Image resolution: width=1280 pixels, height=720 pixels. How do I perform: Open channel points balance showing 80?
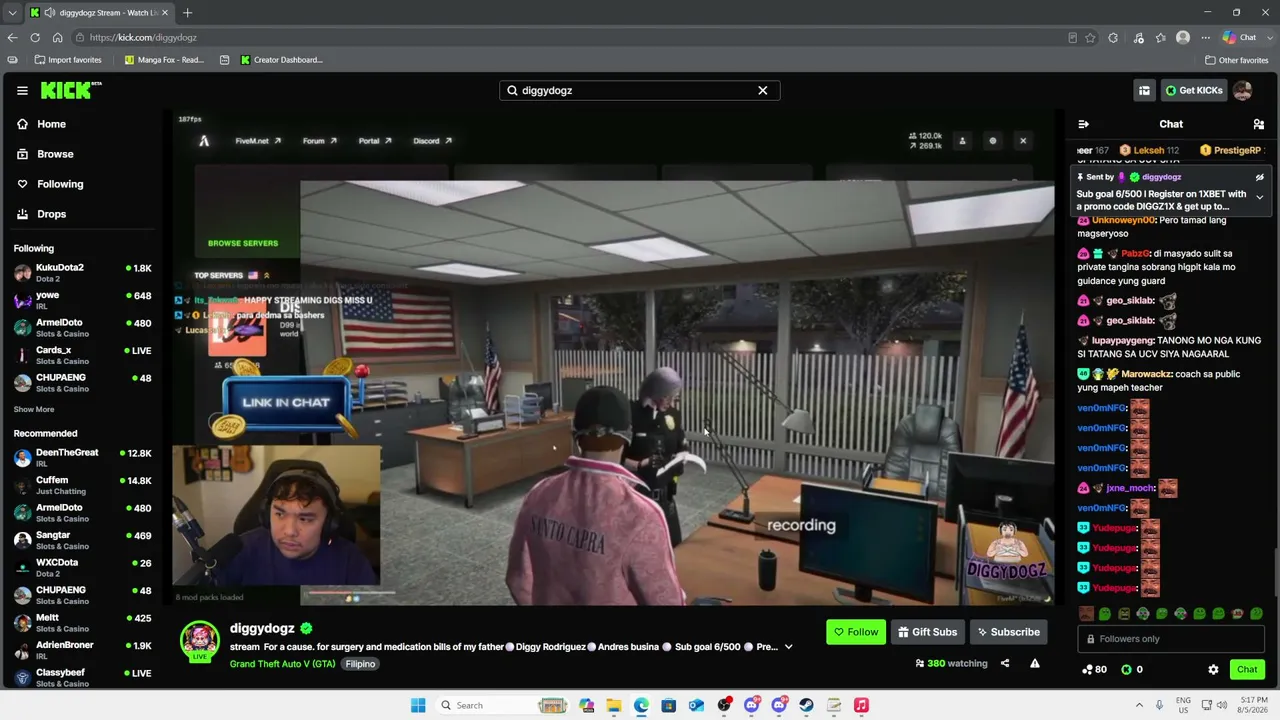coord(1094,669)
